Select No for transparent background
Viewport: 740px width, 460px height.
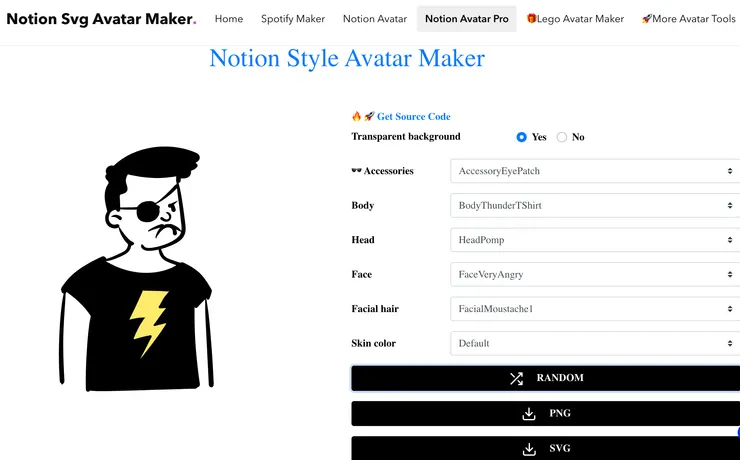(562, 137)
